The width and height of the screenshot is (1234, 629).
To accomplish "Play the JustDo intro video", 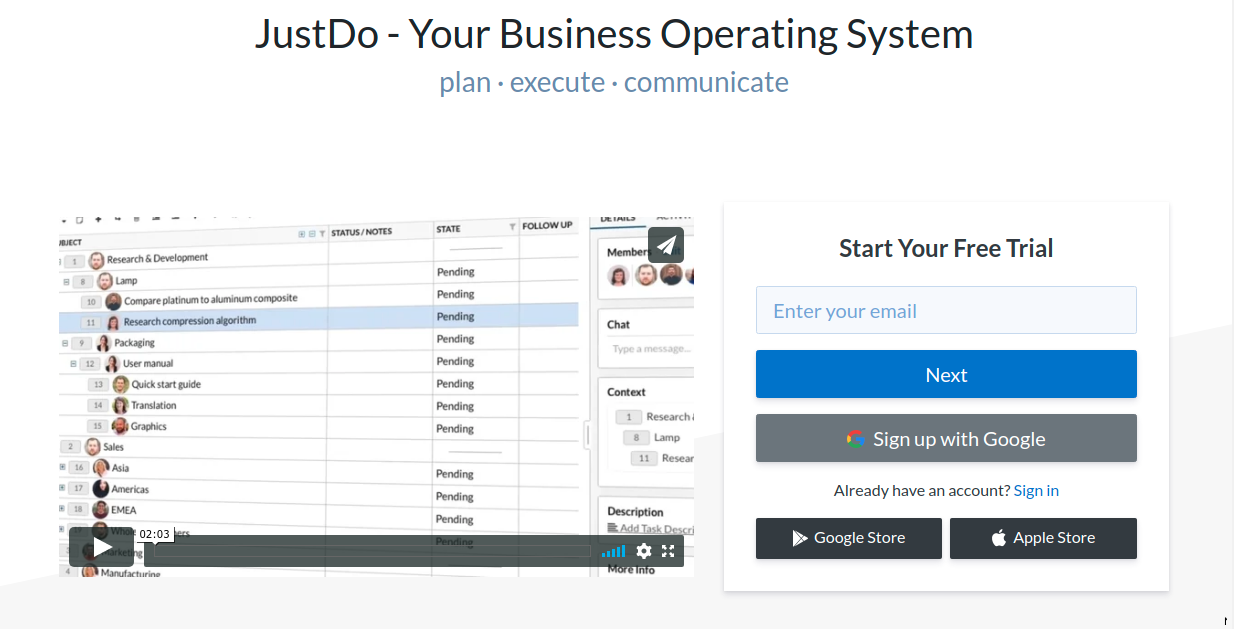I will (101, 547).
